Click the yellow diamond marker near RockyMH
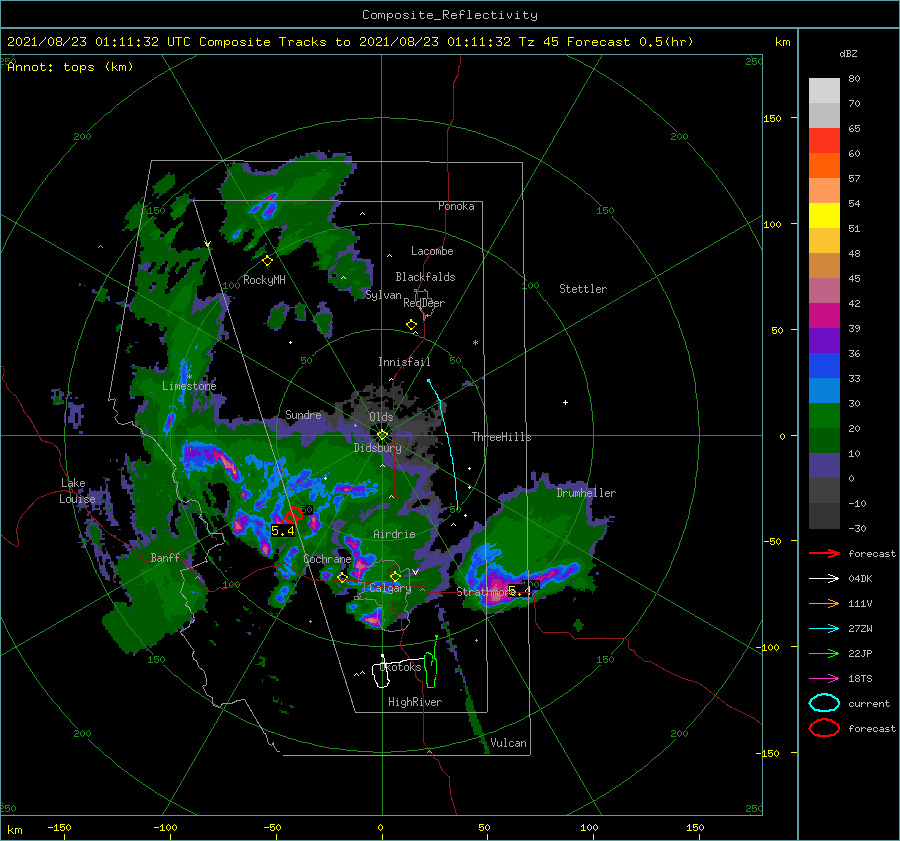 coord(267,261)
